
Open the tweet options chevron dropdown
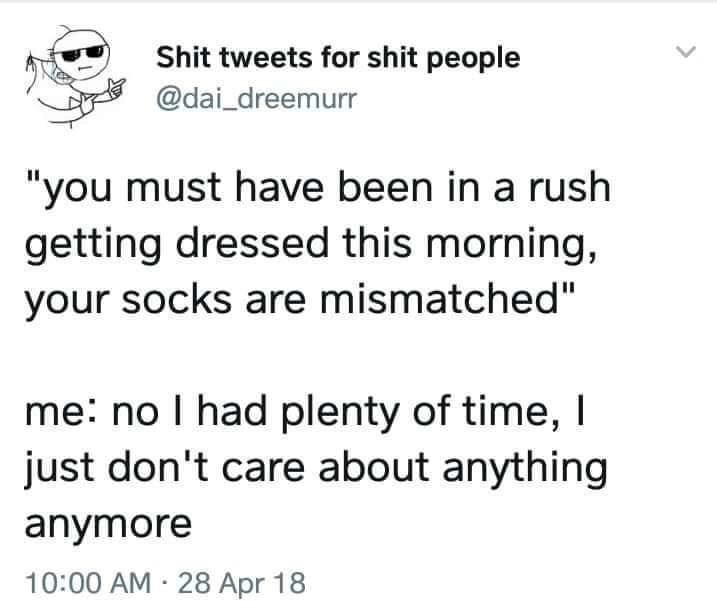[x=684, y=49]
